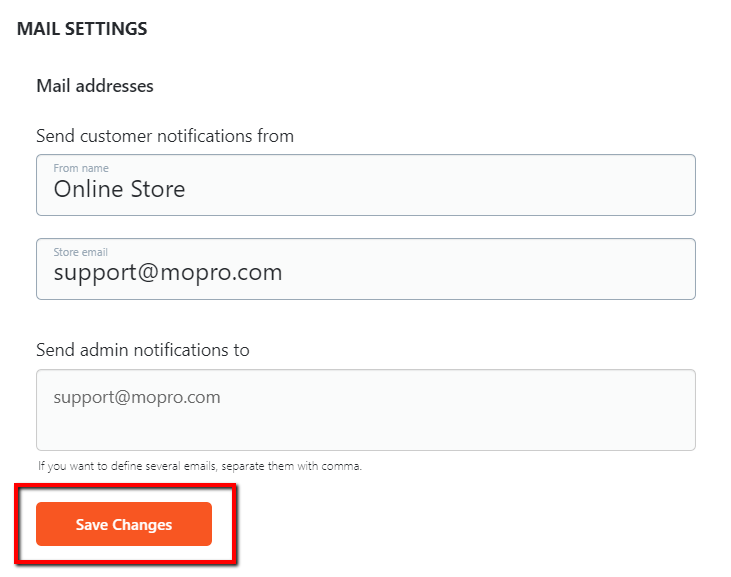Place cursor in store email support@mopro.com text
This screenshot has height=577, width=731.
pyautogui.click(x=168, y=272)
